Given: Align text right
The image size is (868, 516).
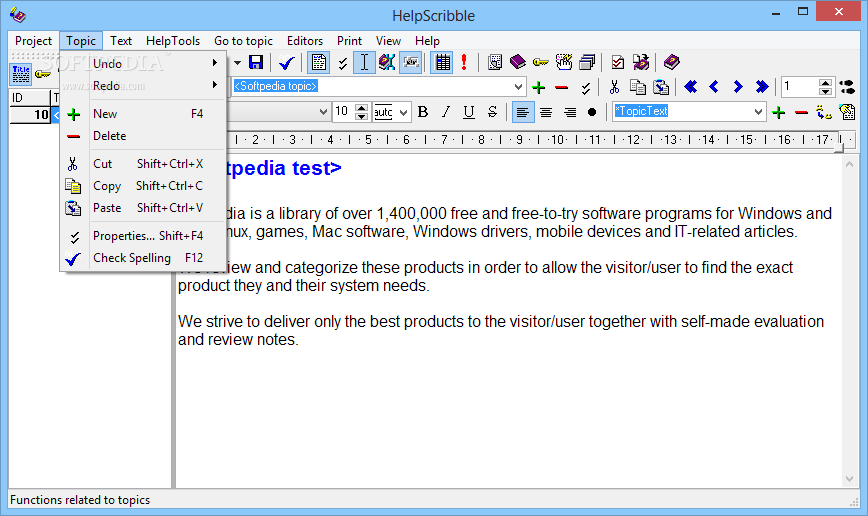Looking at the screenshot, I should pos(570,113).
